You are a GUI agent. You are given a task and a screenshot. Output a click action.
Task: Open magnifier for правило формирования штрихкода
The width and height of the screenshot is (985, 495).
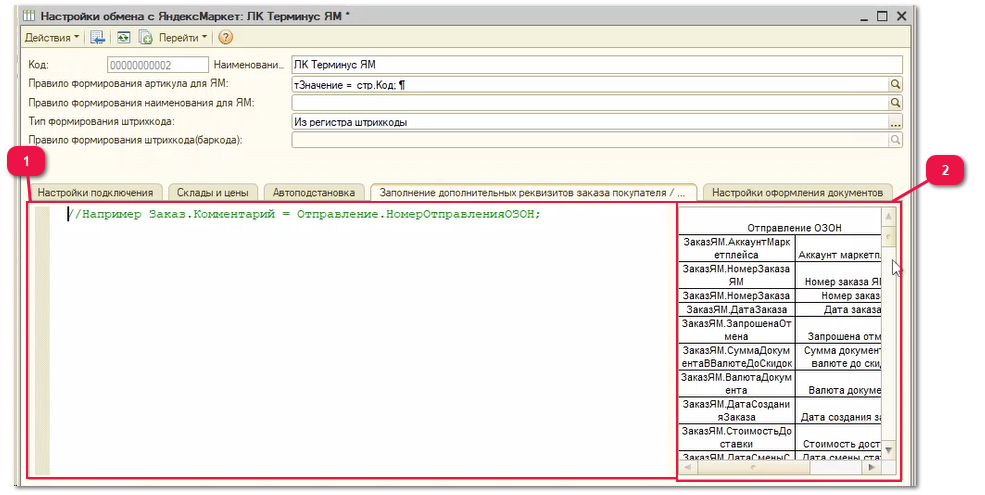coord(896,140)
